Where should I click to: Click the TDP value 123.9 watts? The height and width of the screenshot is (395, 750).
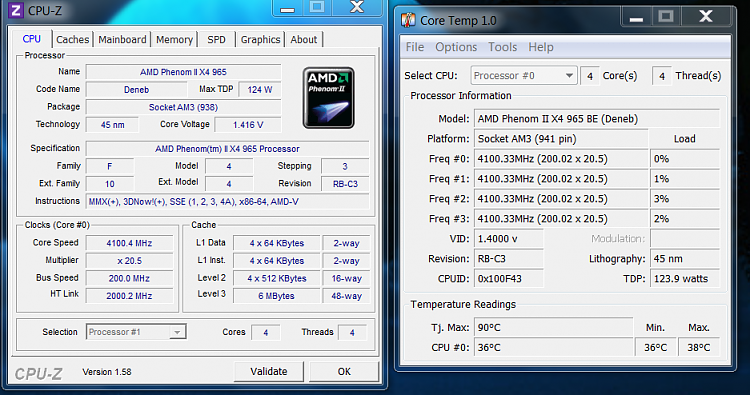[x=684, y=279]
